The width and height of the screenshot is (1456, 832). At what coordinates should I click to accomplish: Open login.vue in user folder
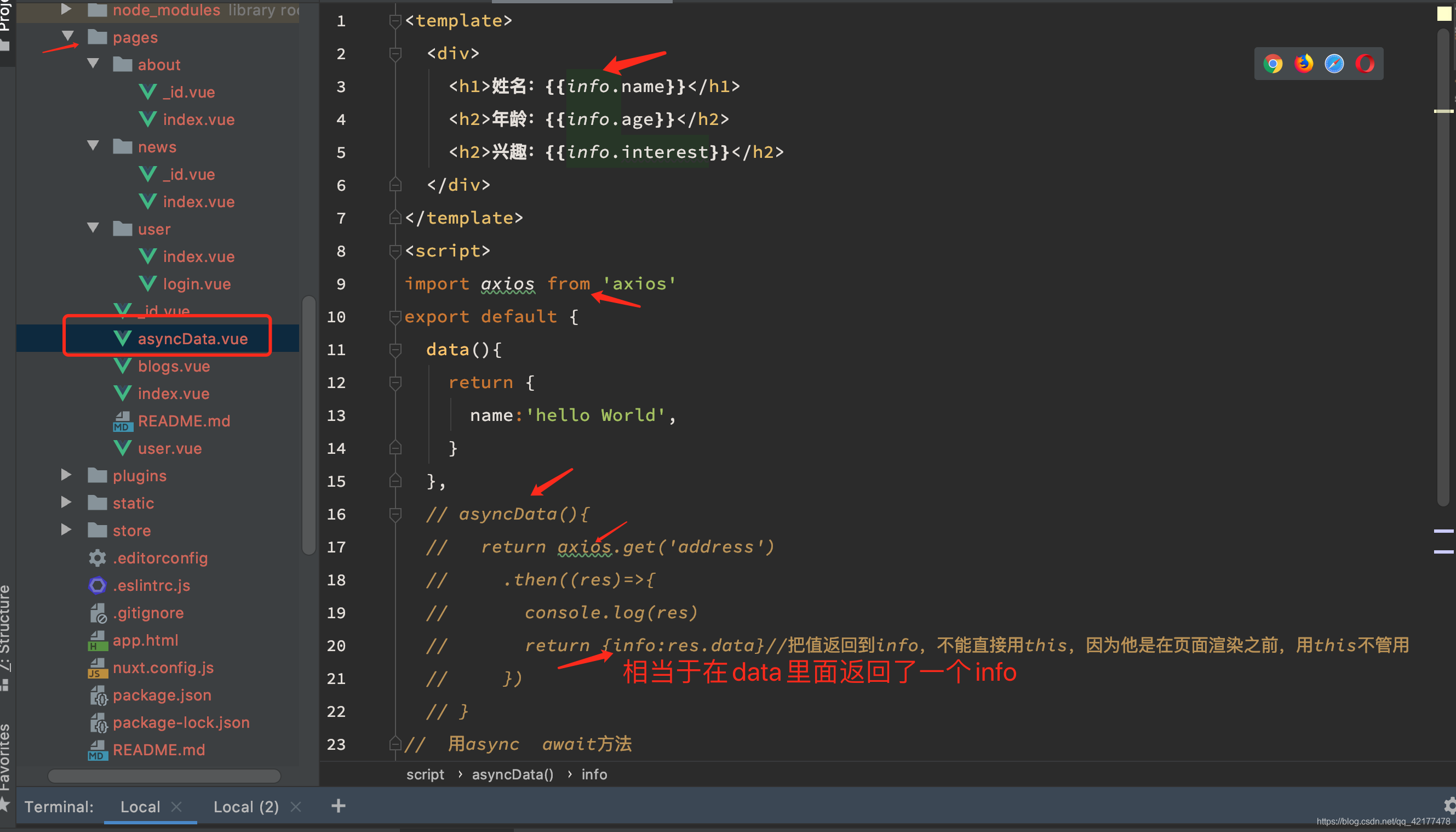[197, 283]
